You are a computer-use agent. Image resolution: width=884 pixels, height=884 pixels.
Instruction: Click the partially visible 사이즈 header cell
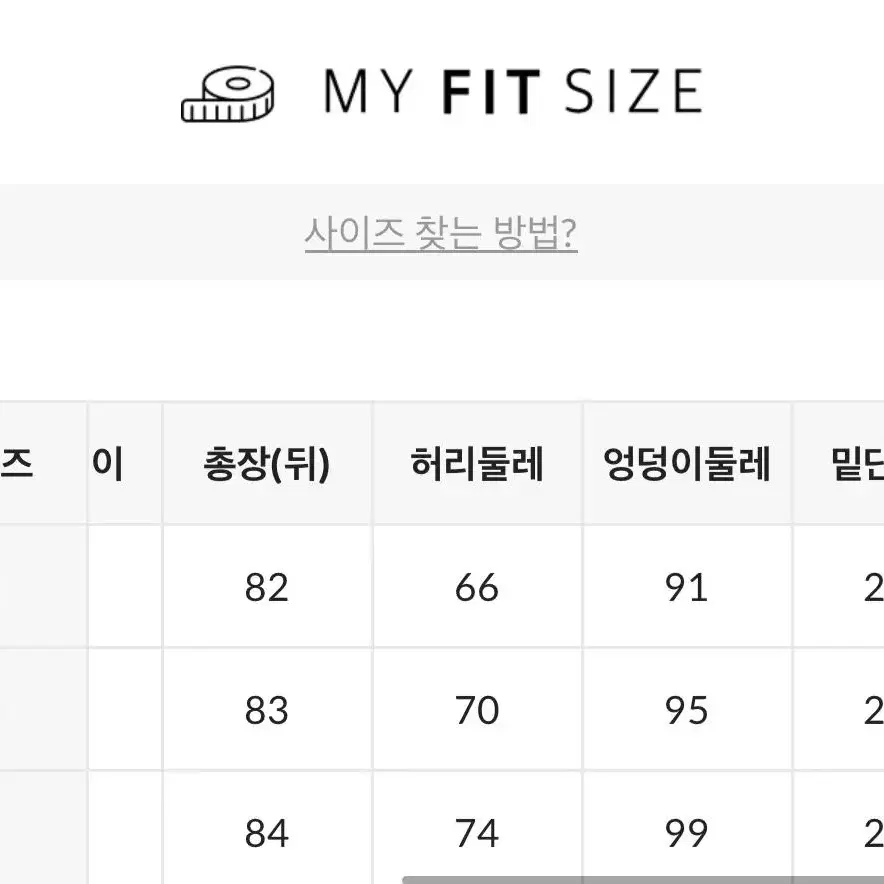[x=43, y=463]
